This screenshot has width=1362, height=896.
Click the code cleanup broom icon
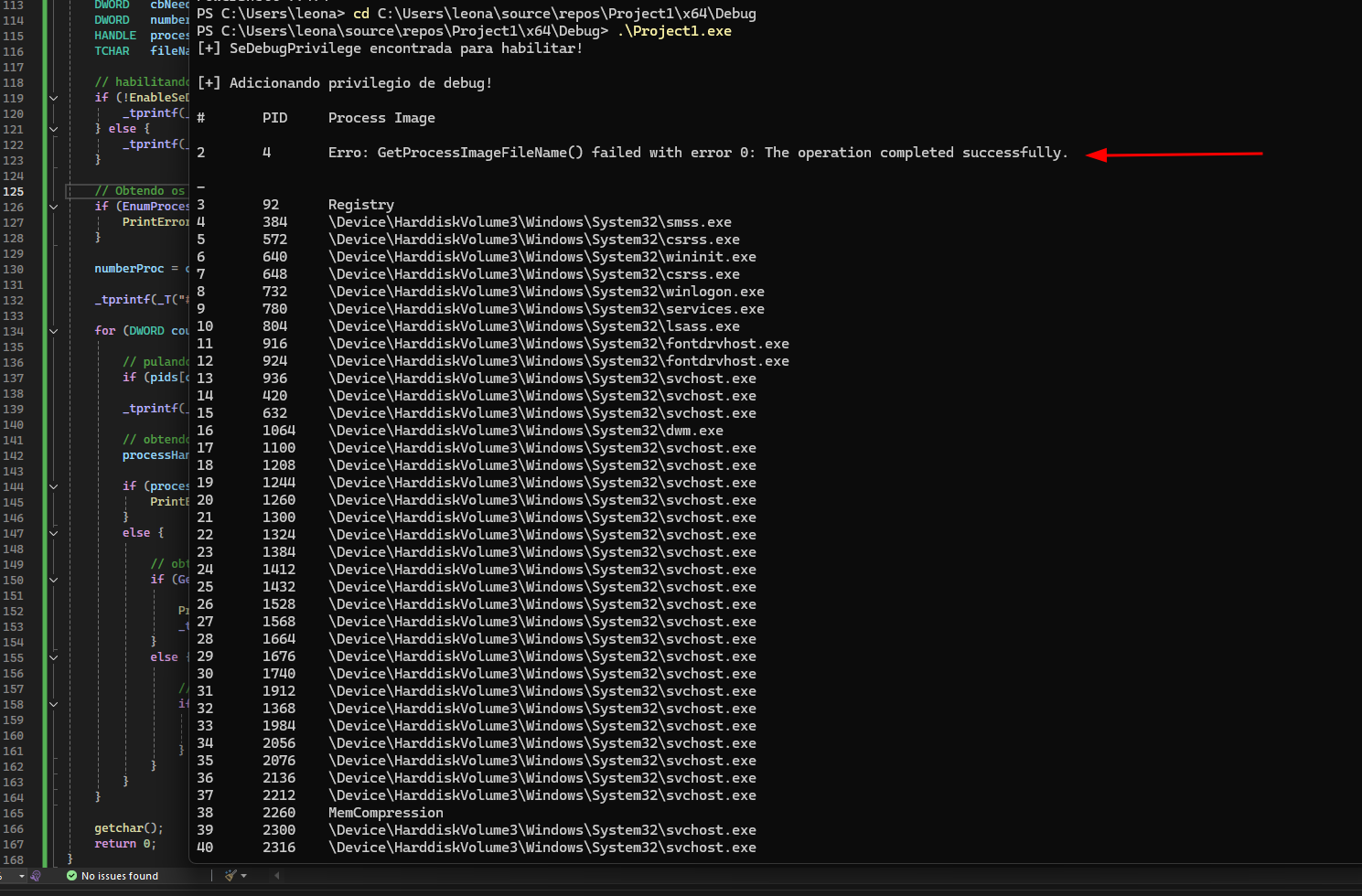(231, 876)
